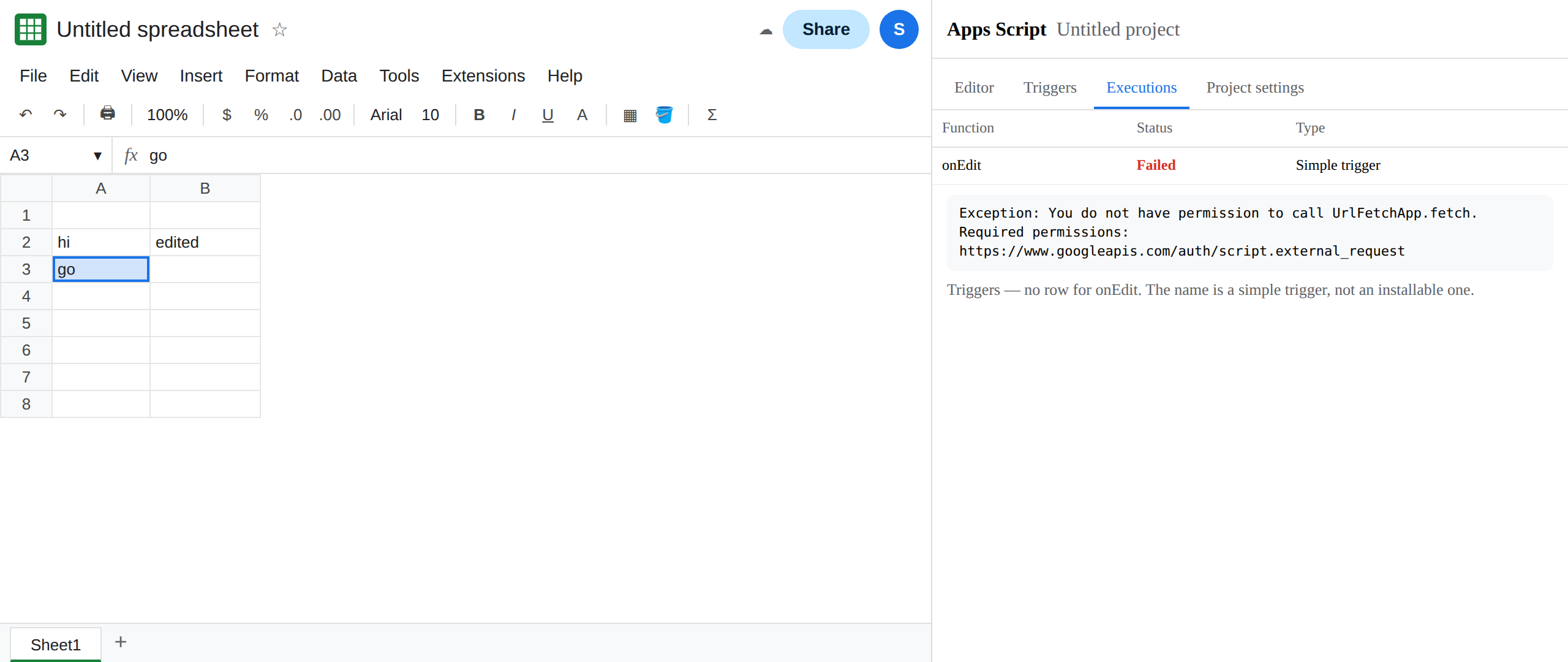The image size is (1568, 662).
Task: Toggle underline formatting
Action: coord(548,115)
